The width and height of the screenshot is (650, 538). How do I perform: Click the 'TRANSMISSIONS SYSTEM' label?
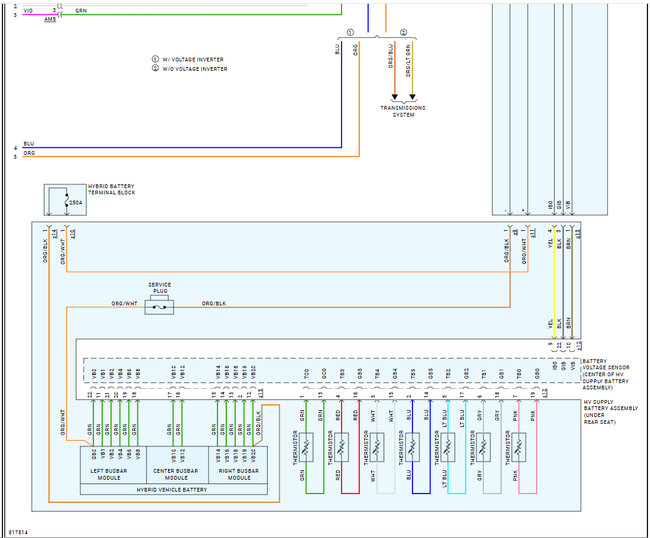point(403,111)
